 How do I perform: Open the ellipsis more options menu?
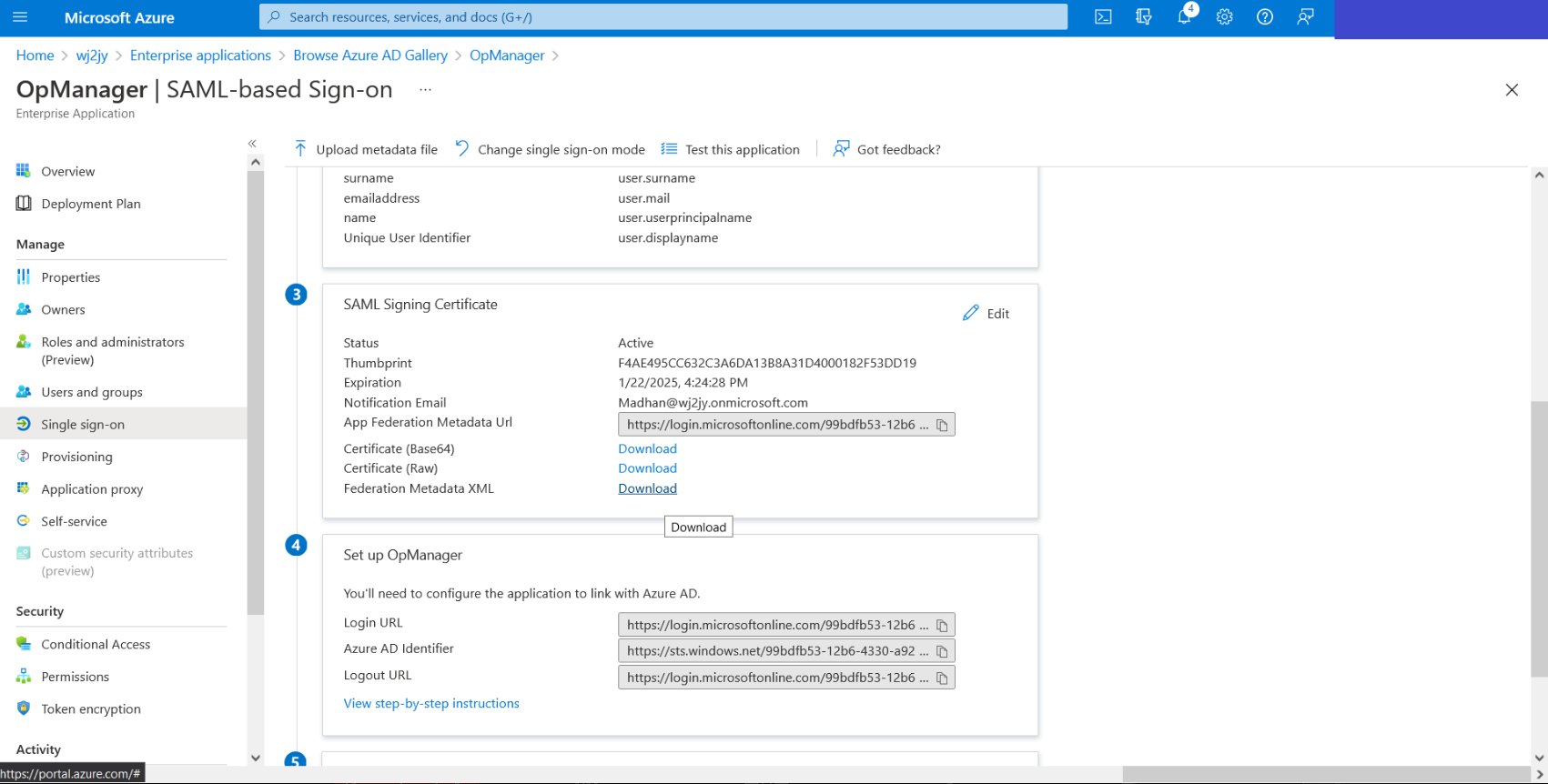point(425,89)
